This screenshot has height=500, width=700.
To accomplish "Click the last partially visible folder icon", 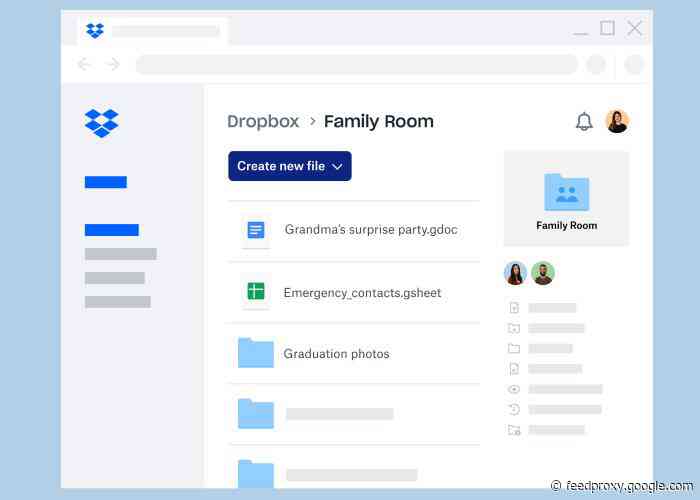I will tap(256, 473).
